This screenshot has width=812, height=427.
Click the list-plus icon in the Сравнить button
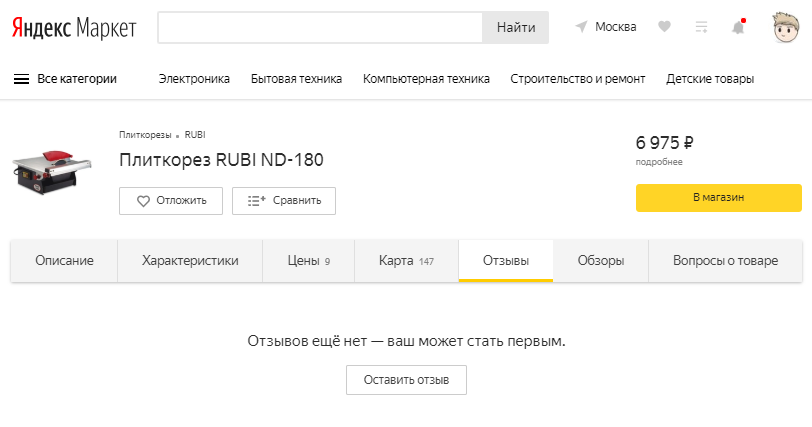click(x=256, y=201)
